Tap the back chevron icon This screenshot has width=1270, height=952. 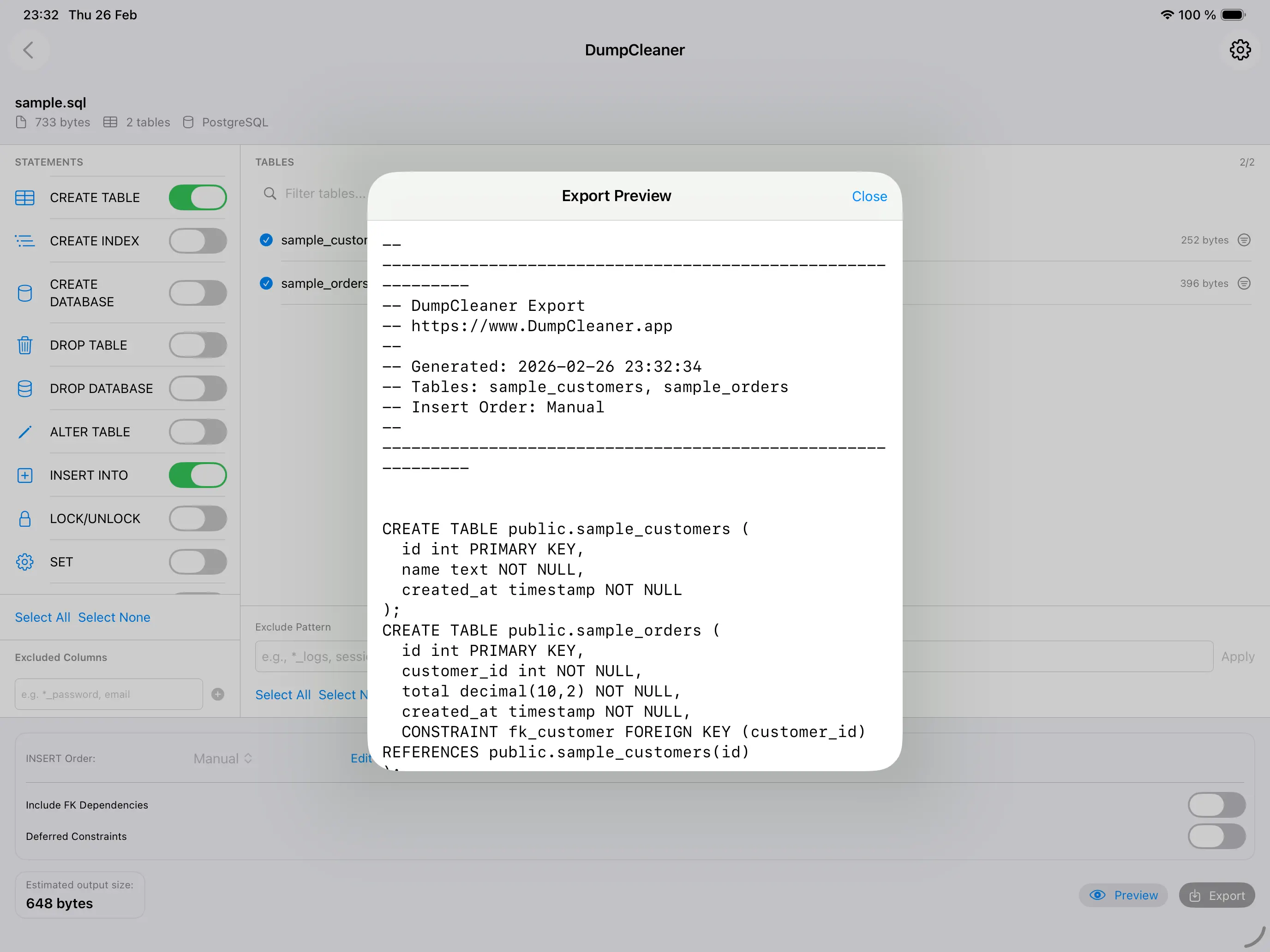click(28, 50)
